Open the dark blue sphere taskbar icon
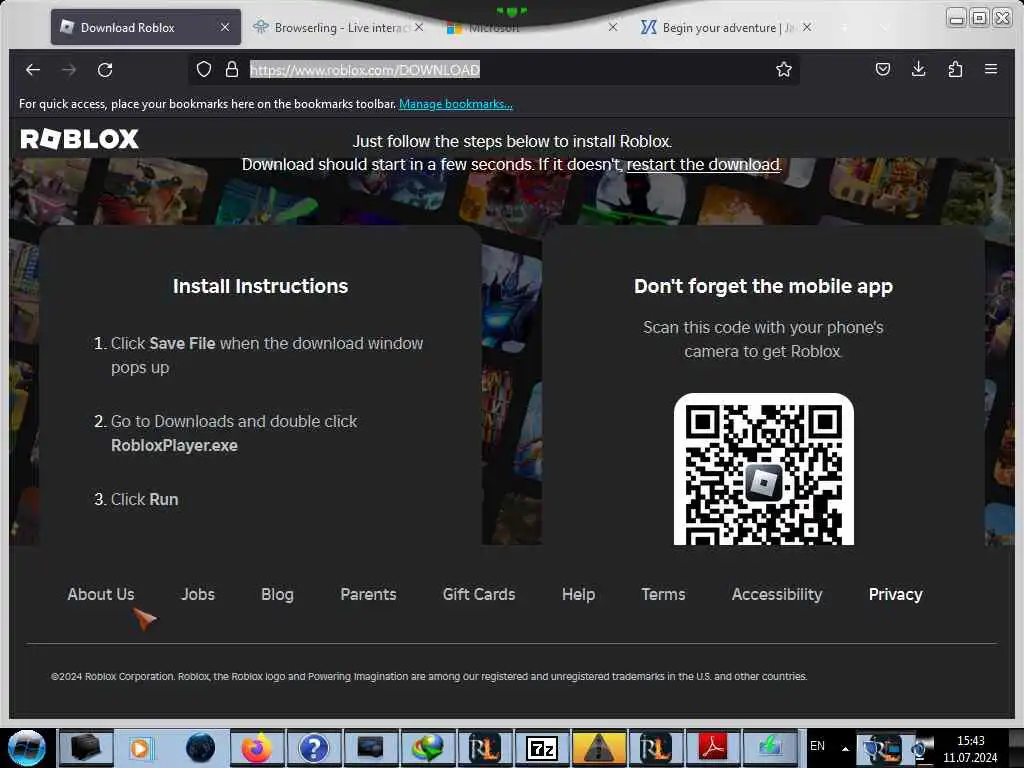The width and height of the screenshot is (1024, 768). pyautogui.click(x=200, y=748)
